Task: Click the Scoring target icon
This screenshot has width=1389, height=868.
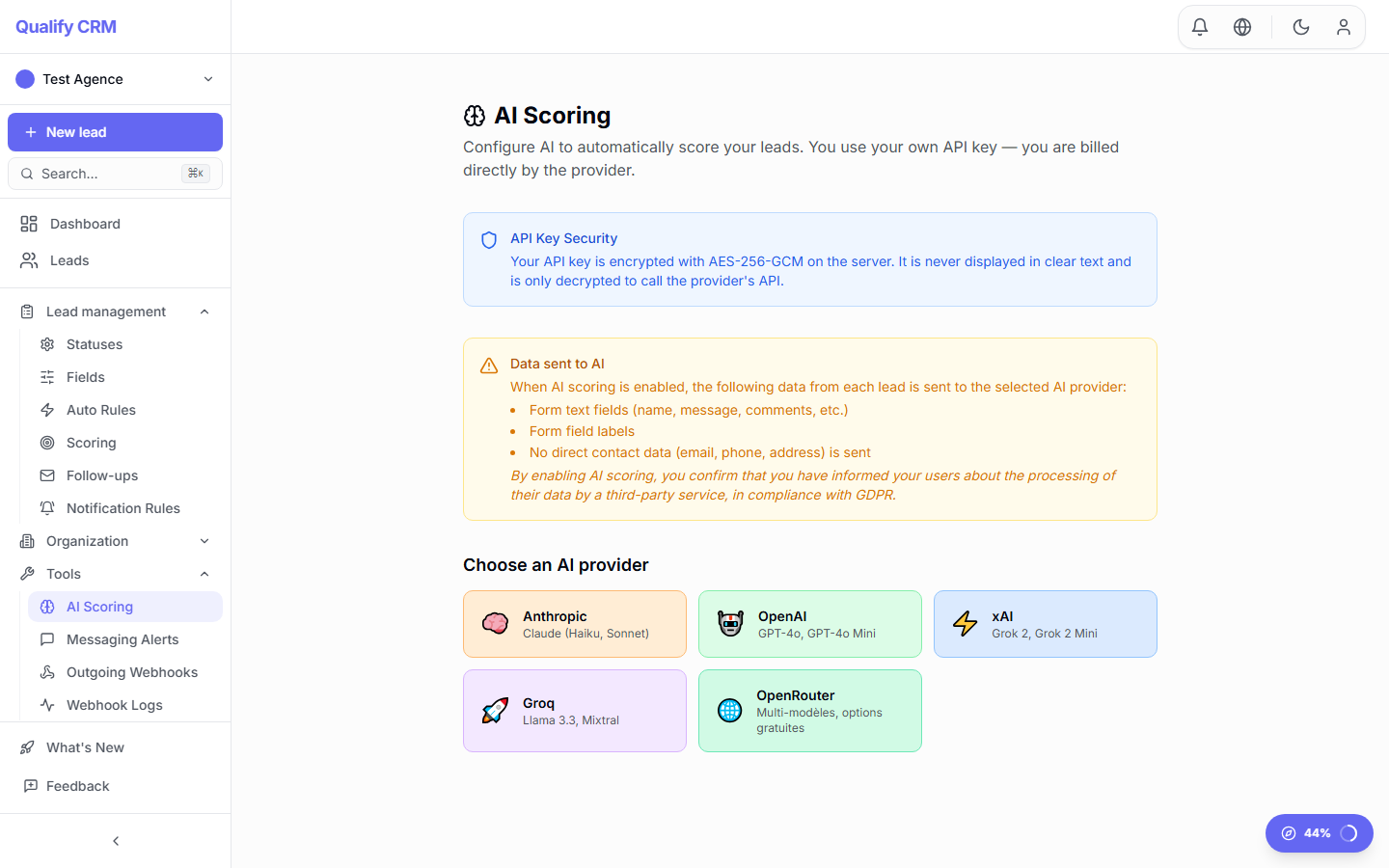Action: [x=47, y=443]
